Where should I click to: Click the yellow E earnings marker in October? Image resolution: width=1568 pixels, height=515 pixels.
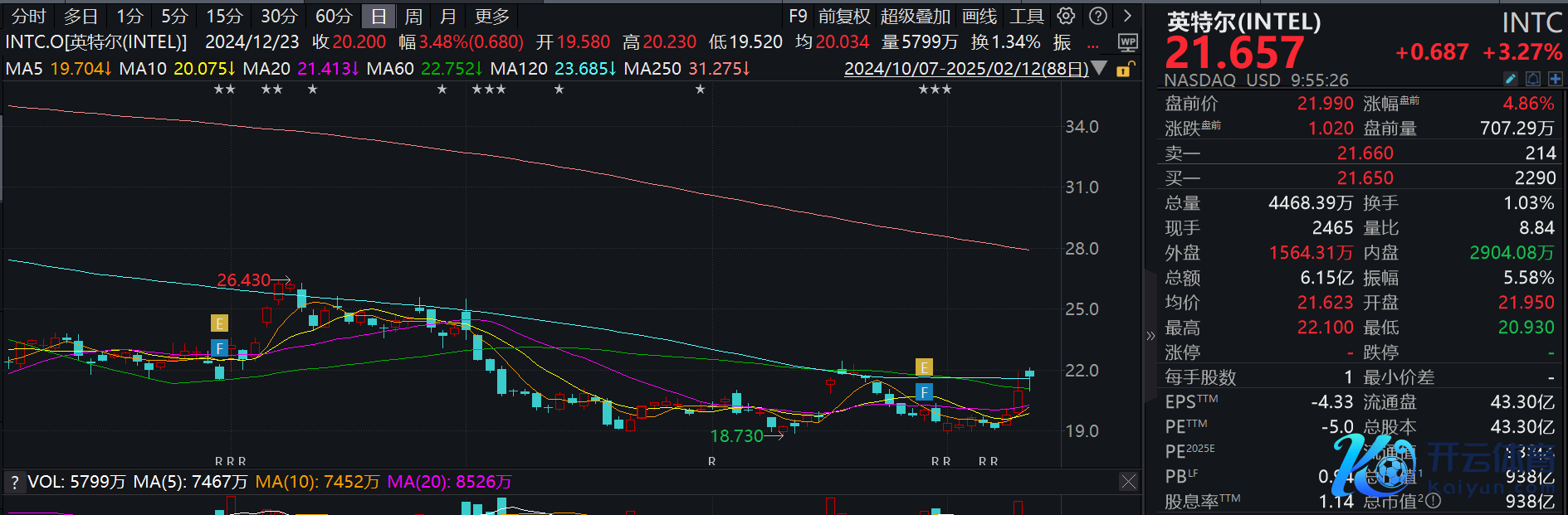tap(219, 323)
